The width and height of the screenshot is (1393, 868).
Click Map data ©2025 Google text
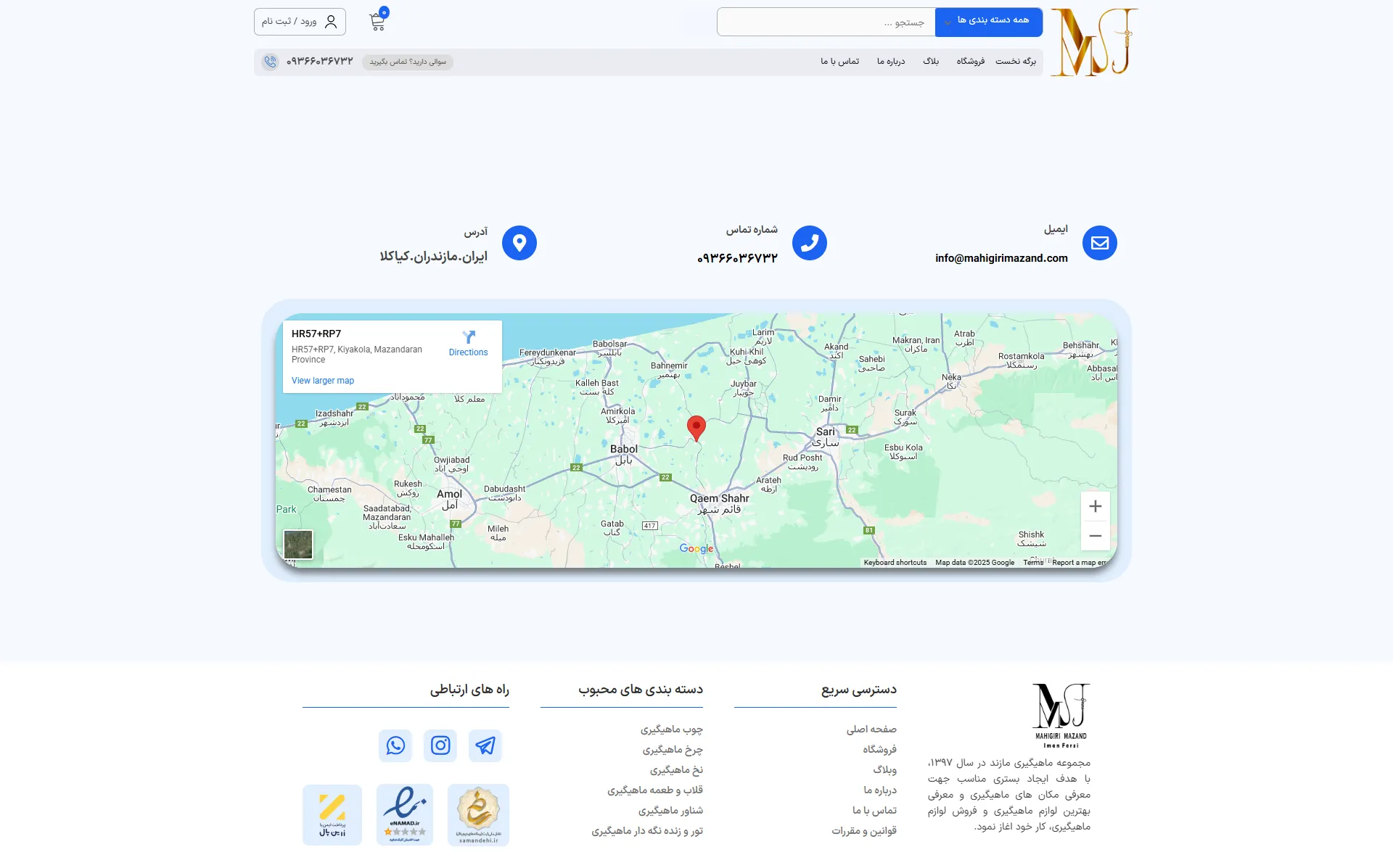974,563
